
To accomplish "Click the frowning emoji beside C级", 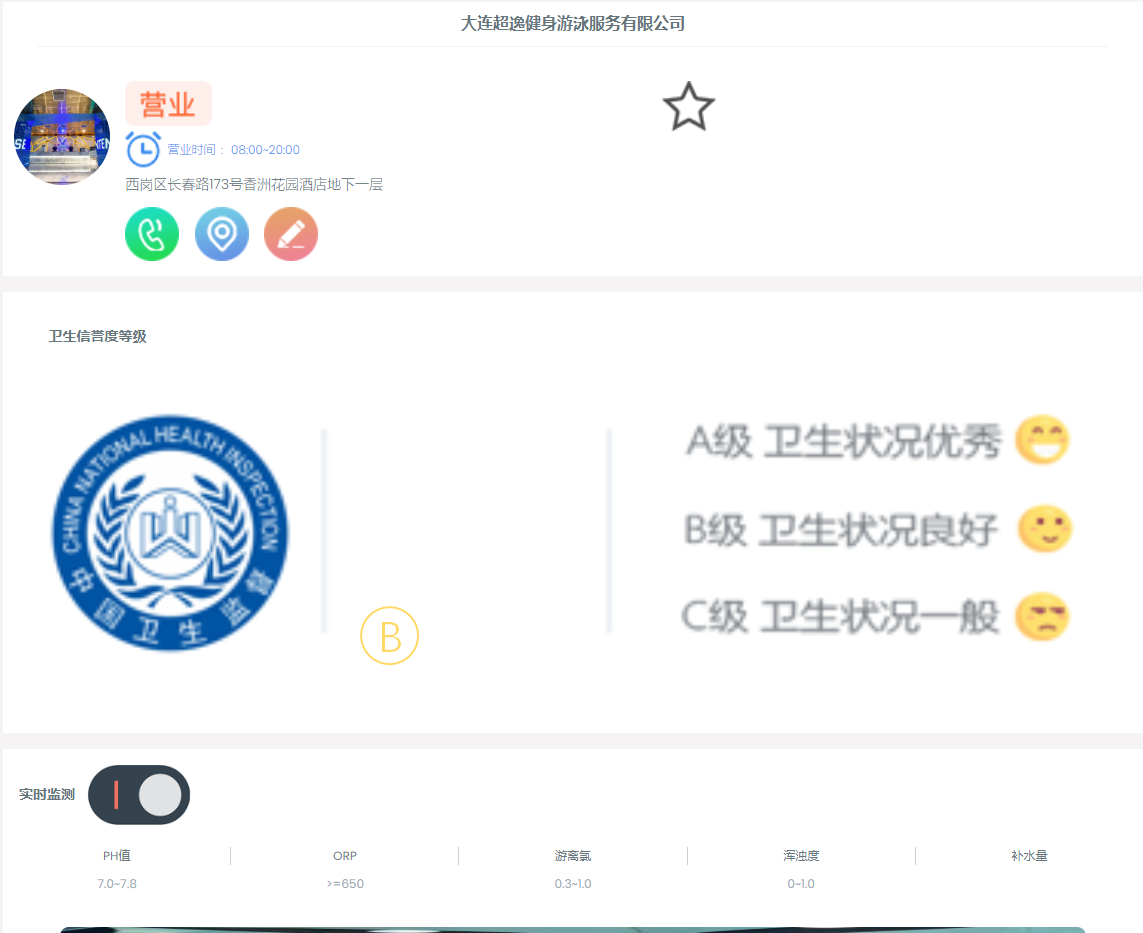I will click(x=1042, y=617).
